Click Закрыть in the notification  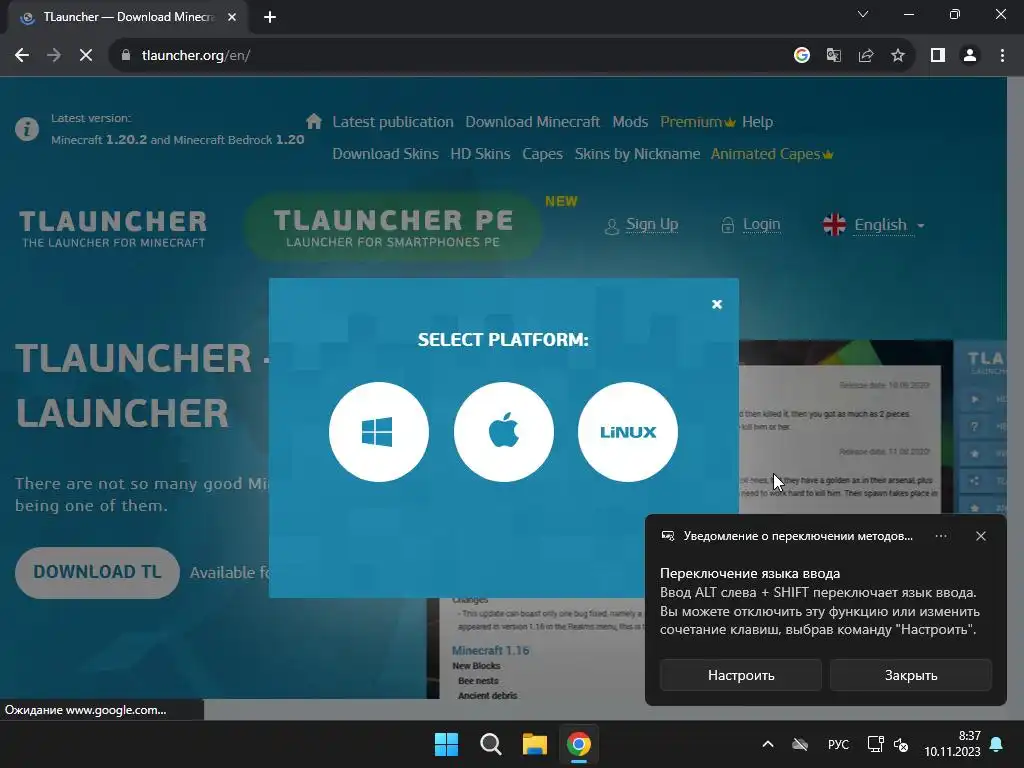coord(911,675)
